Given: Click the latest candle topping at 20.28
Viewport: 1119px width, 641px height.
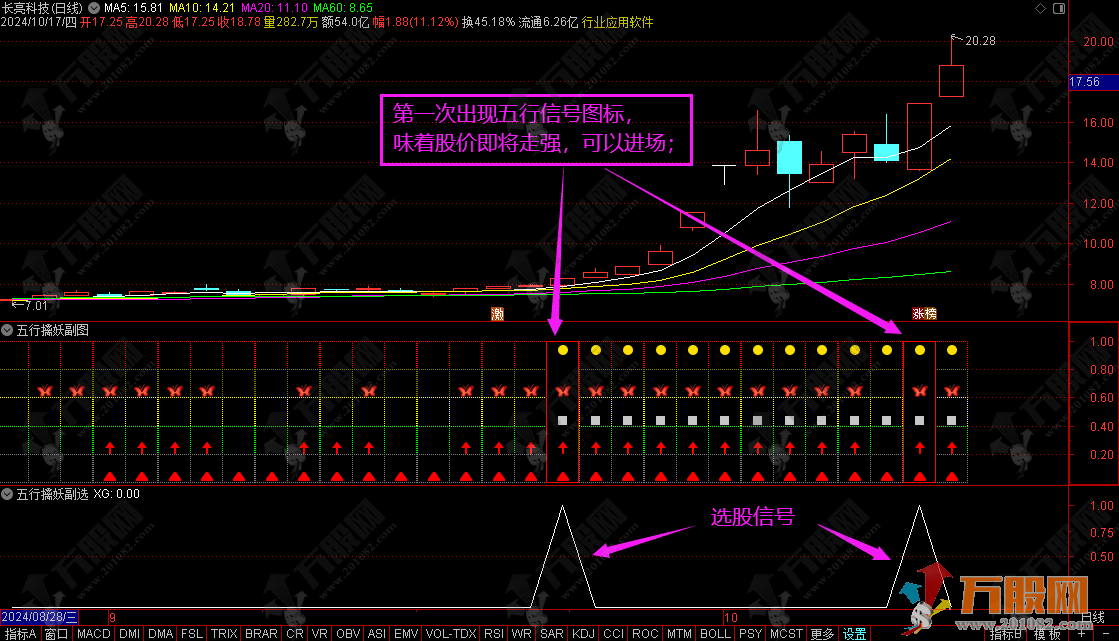Looking at the screenshot, I should pyautogui.click(x=951, y=81).
